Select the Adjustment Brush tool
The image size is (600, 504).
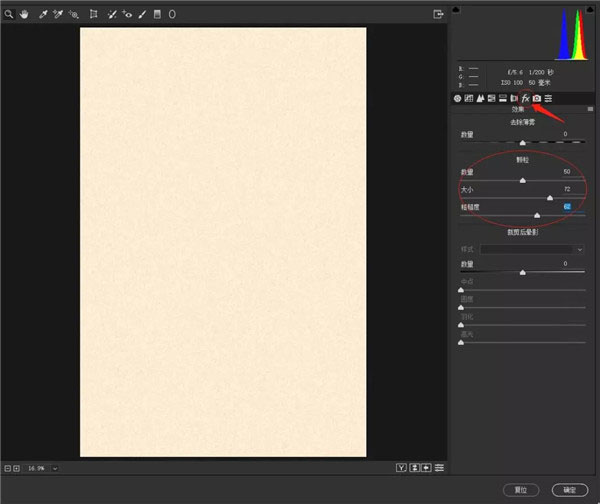point(142,15)
